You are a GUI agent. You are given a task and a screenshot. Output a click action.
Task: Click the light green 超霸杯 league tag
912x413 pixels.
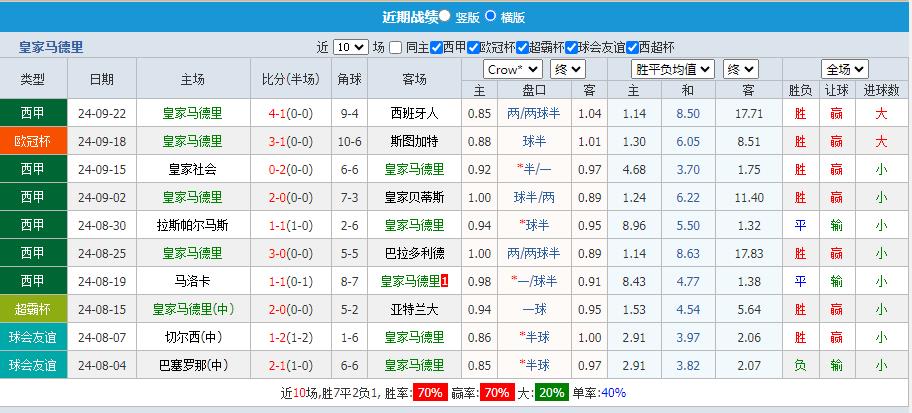coord(33,309)
